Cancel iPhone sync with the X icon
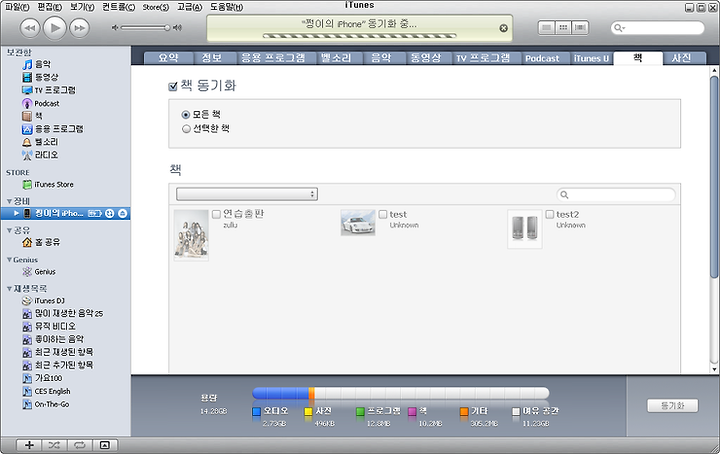 point(503,28)
